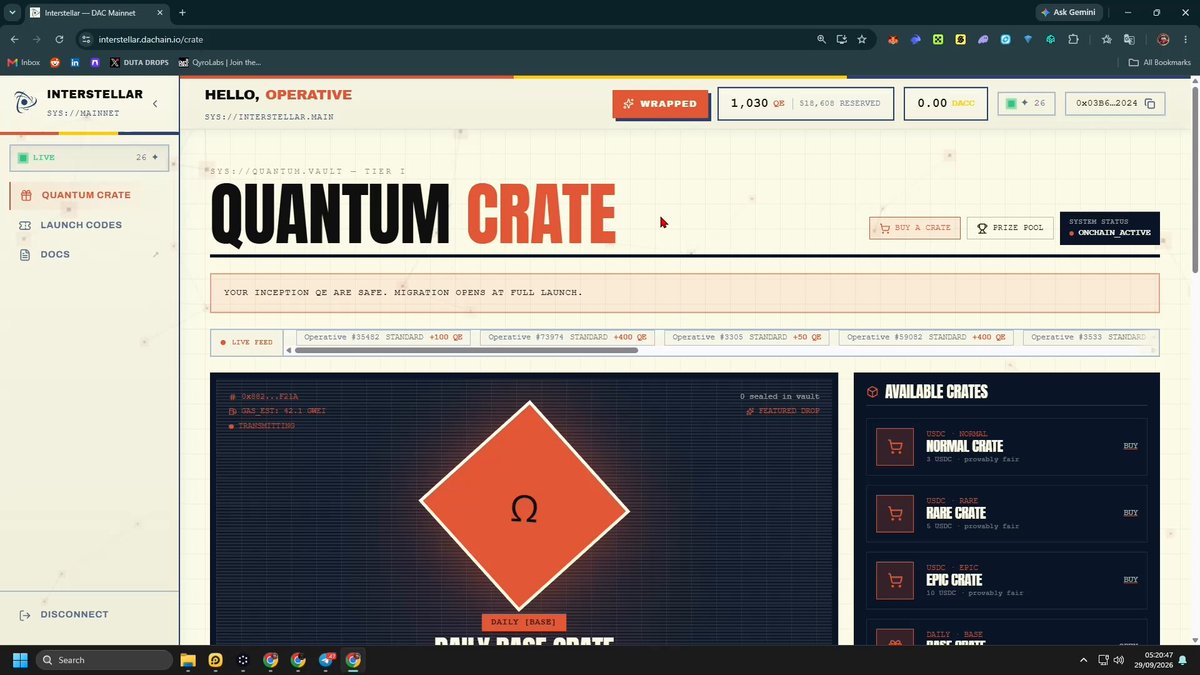Click the Daily [Base] tag
The image size is (1200, 675).
524,622
